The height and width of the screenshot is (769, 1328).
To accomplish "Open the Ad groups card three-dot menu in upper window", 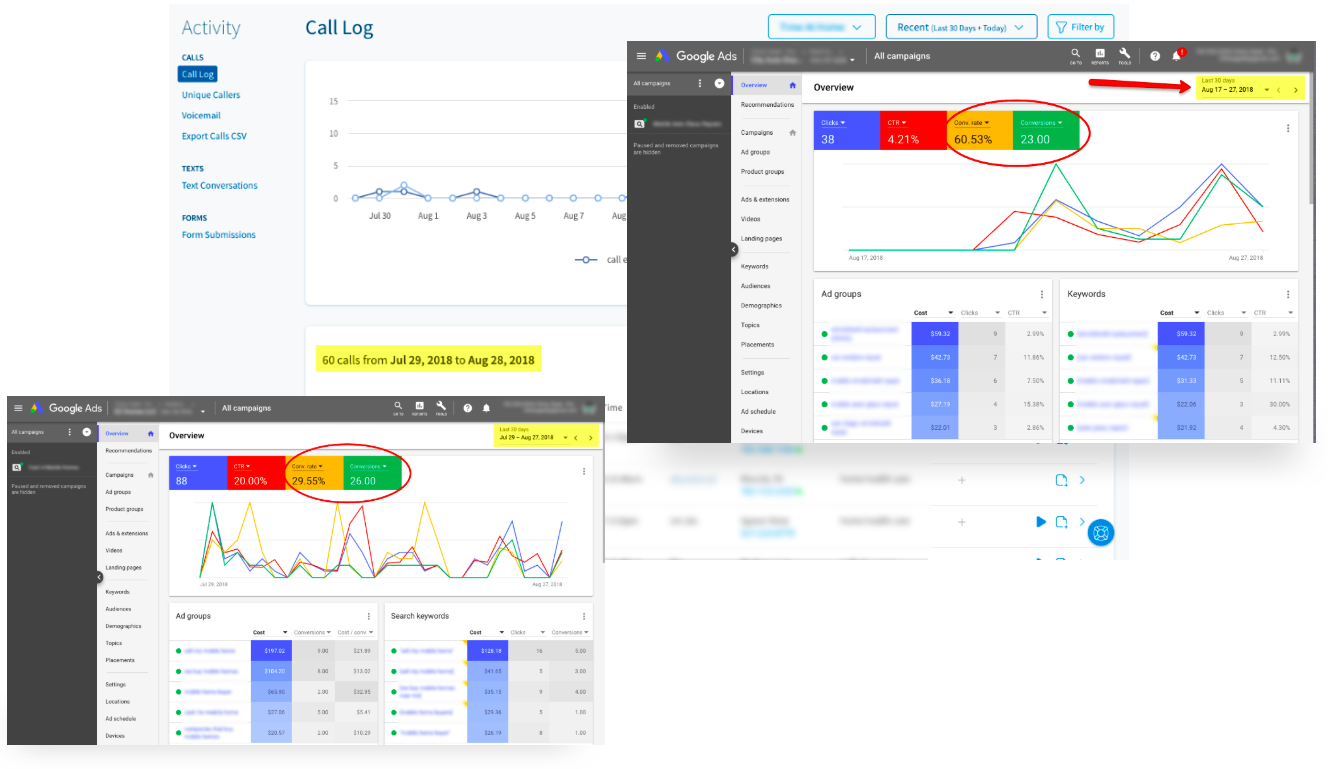I will tap(1041, 294).
